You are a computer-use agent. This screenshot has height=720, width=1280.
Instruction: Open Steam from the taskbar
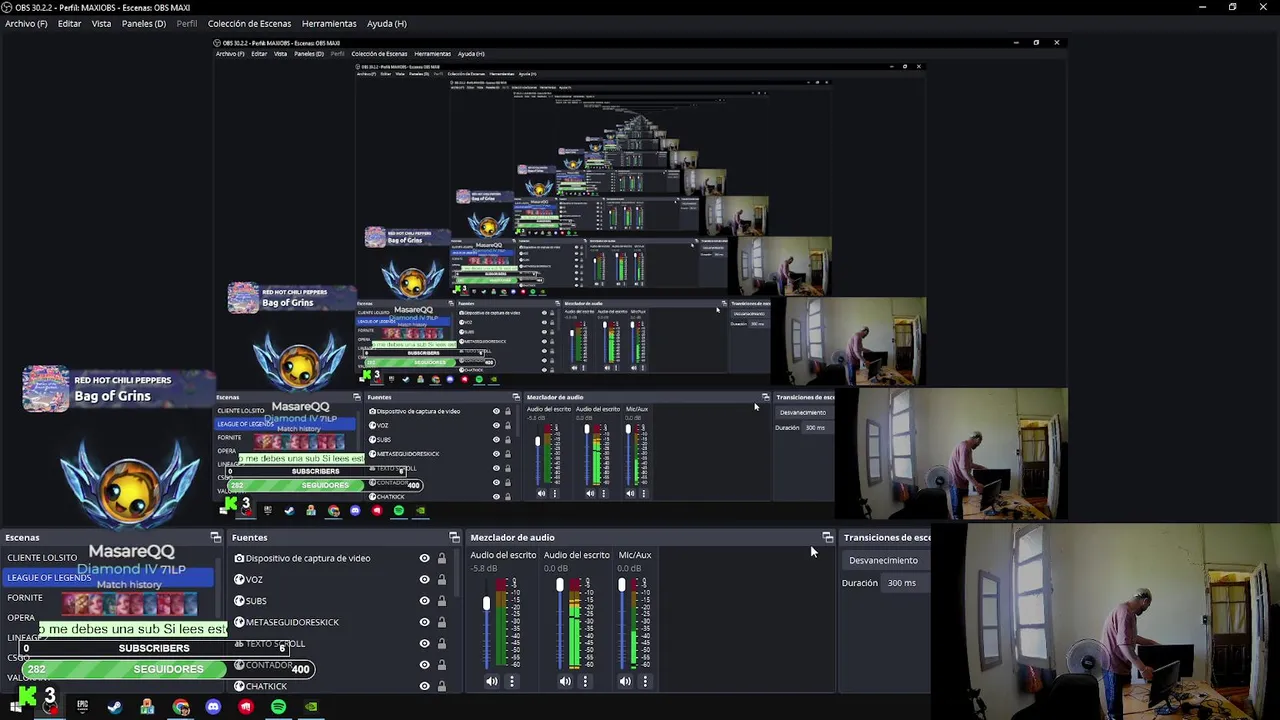click(115, 707)
